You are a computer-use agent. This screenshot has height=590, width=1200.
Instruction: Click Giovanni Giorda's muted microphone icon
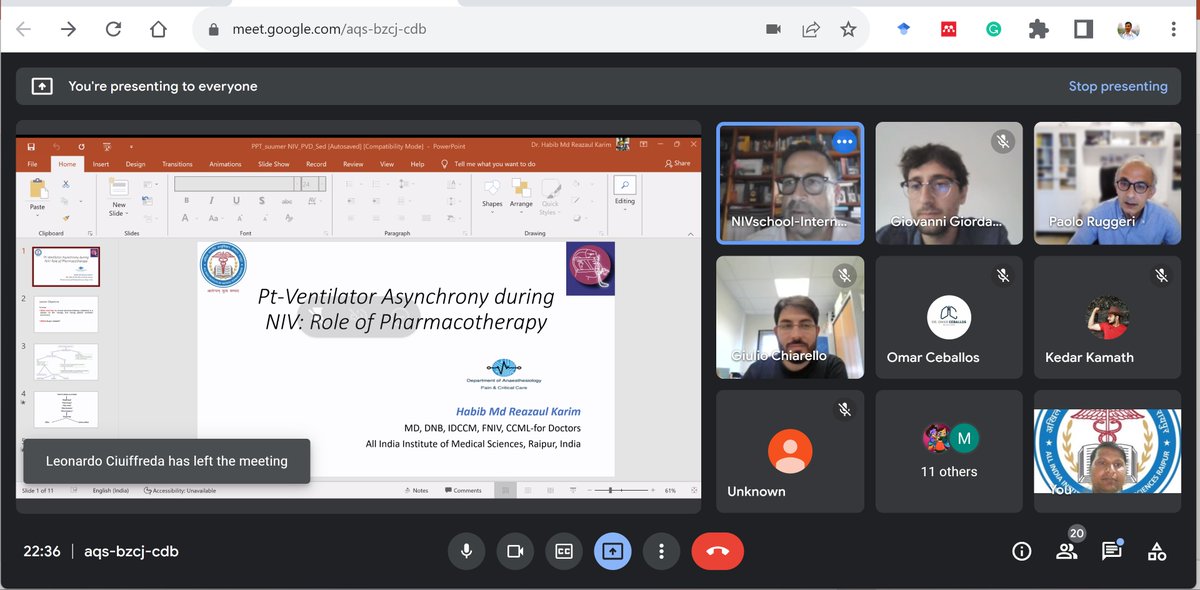tap(1003, 141)
